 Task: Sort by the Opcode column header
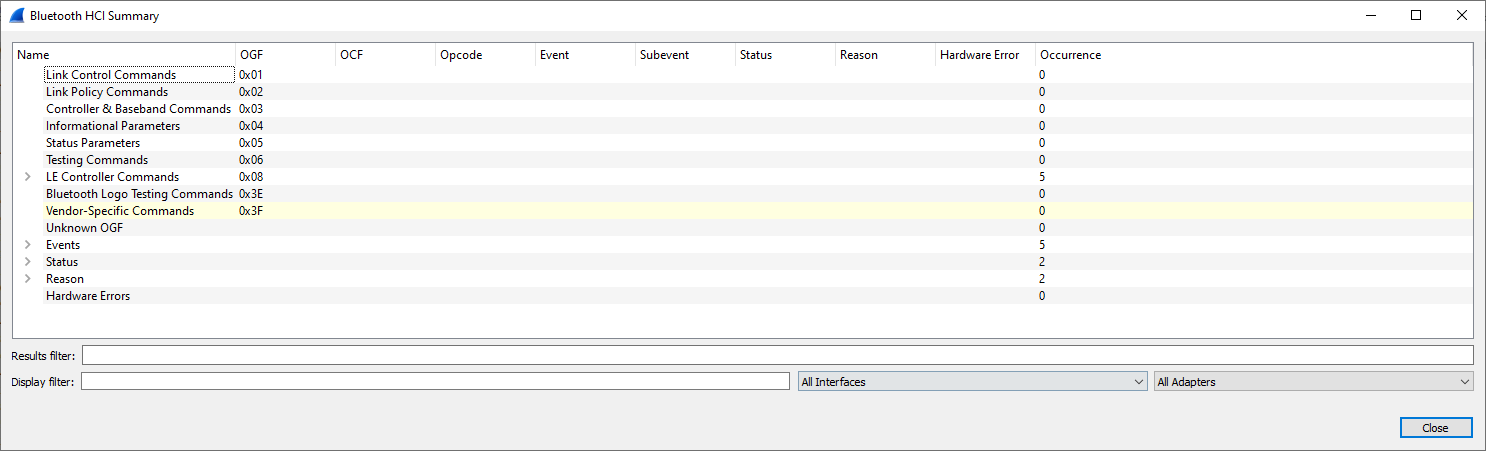point(486,55)
